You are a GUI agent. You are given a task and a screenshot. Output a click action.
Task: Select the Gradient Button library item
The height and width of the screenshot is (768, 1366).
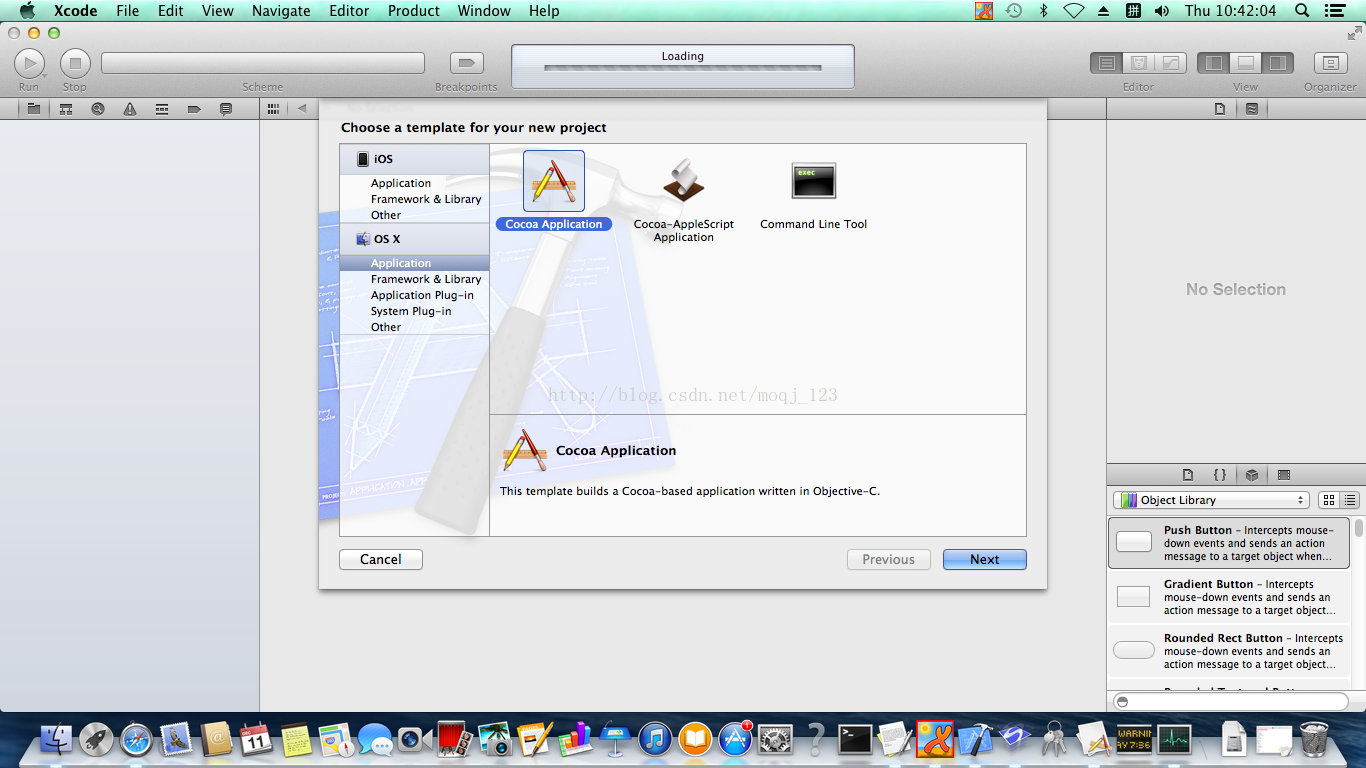(1229, 597)
